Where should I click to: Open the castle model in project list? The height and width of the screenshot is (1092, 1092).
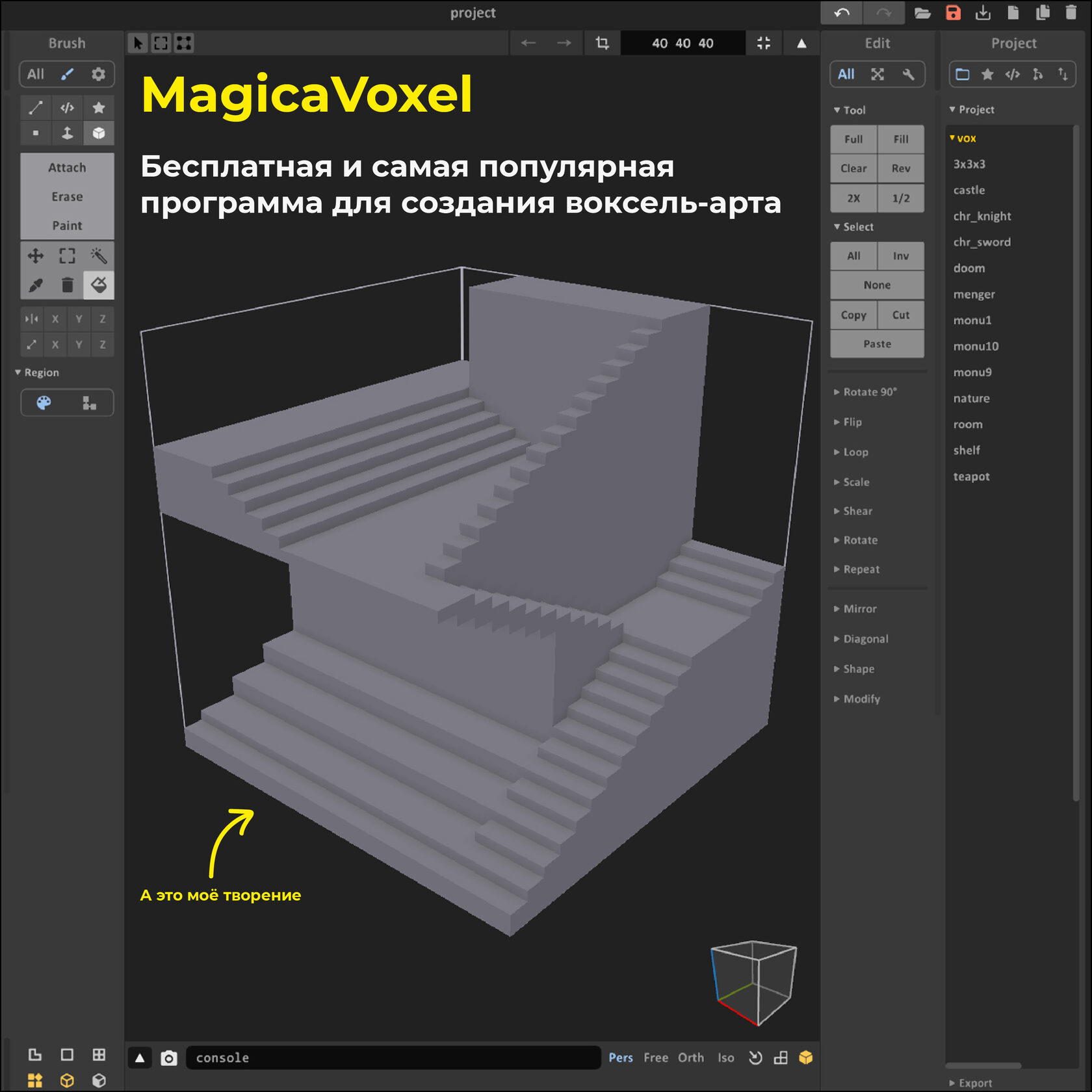pos(969,190)
